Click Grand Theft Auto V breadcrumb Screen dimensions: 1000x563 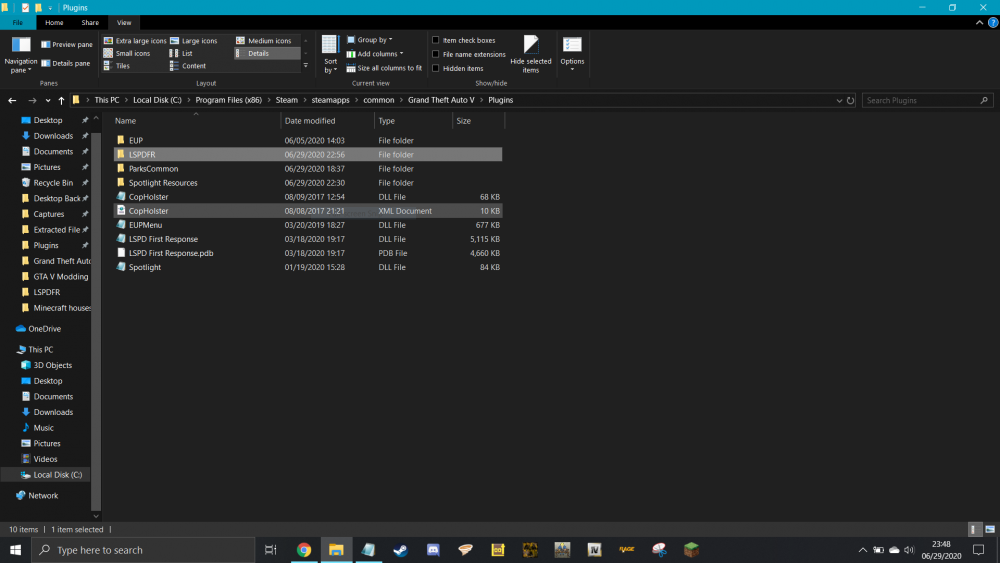pos(441,100)
